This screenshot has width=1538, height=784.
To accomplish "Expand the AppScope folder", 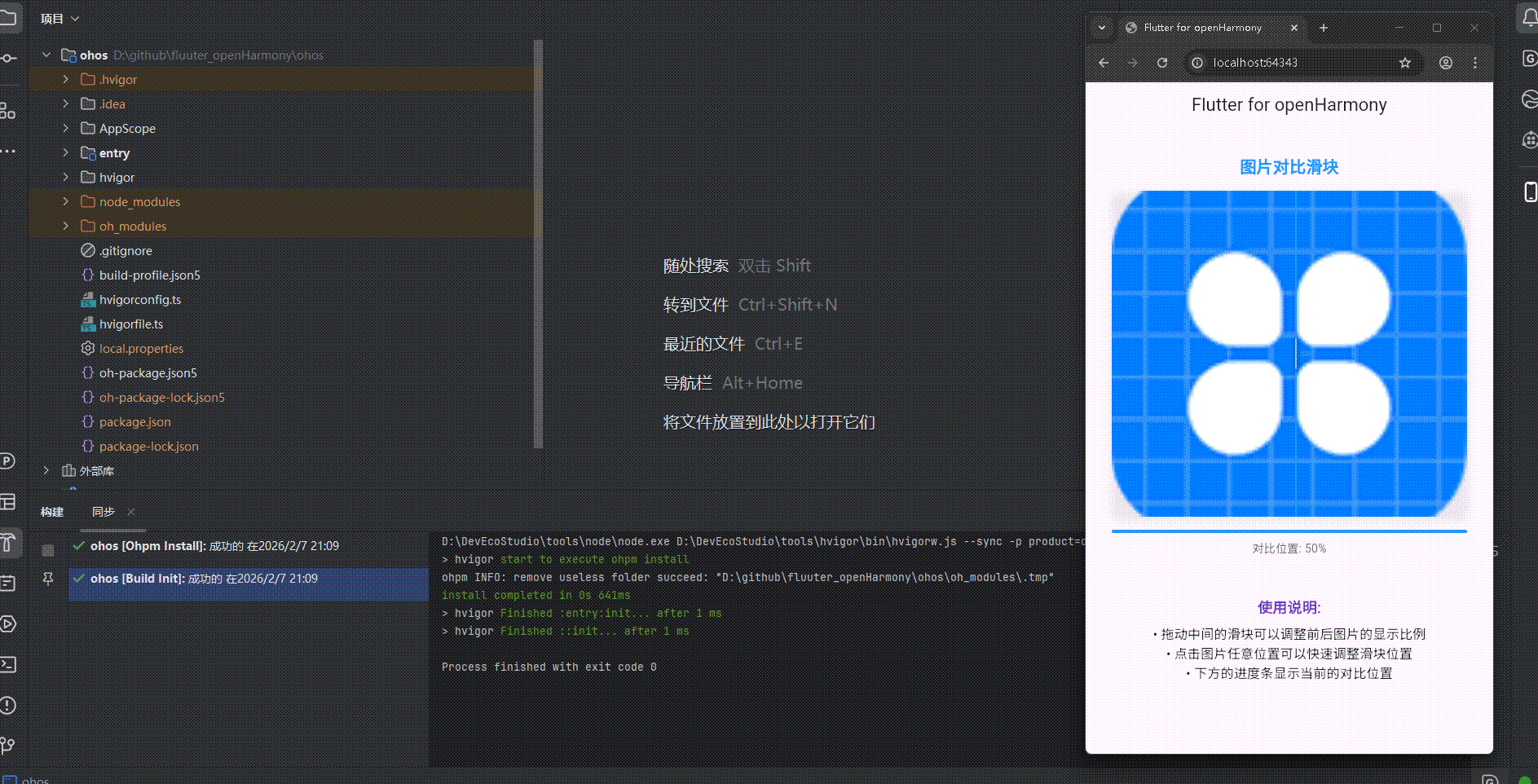I will tap(66, 129).
